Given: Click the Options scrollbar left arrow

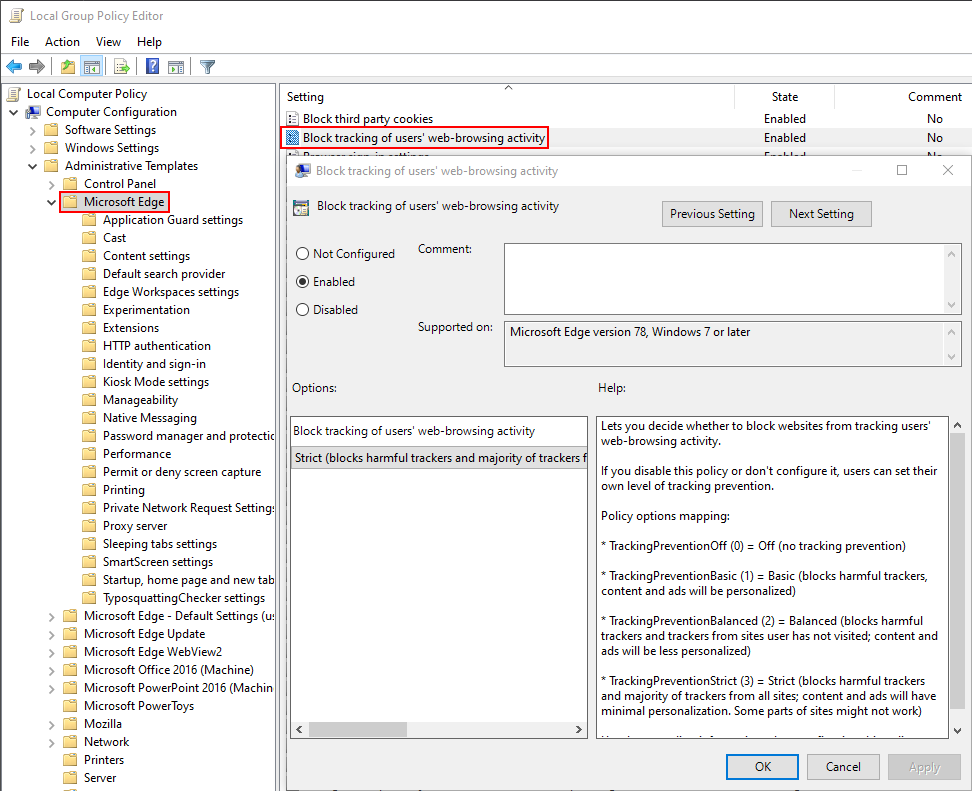Looking at the screenshot, I should tap(299, 729).
